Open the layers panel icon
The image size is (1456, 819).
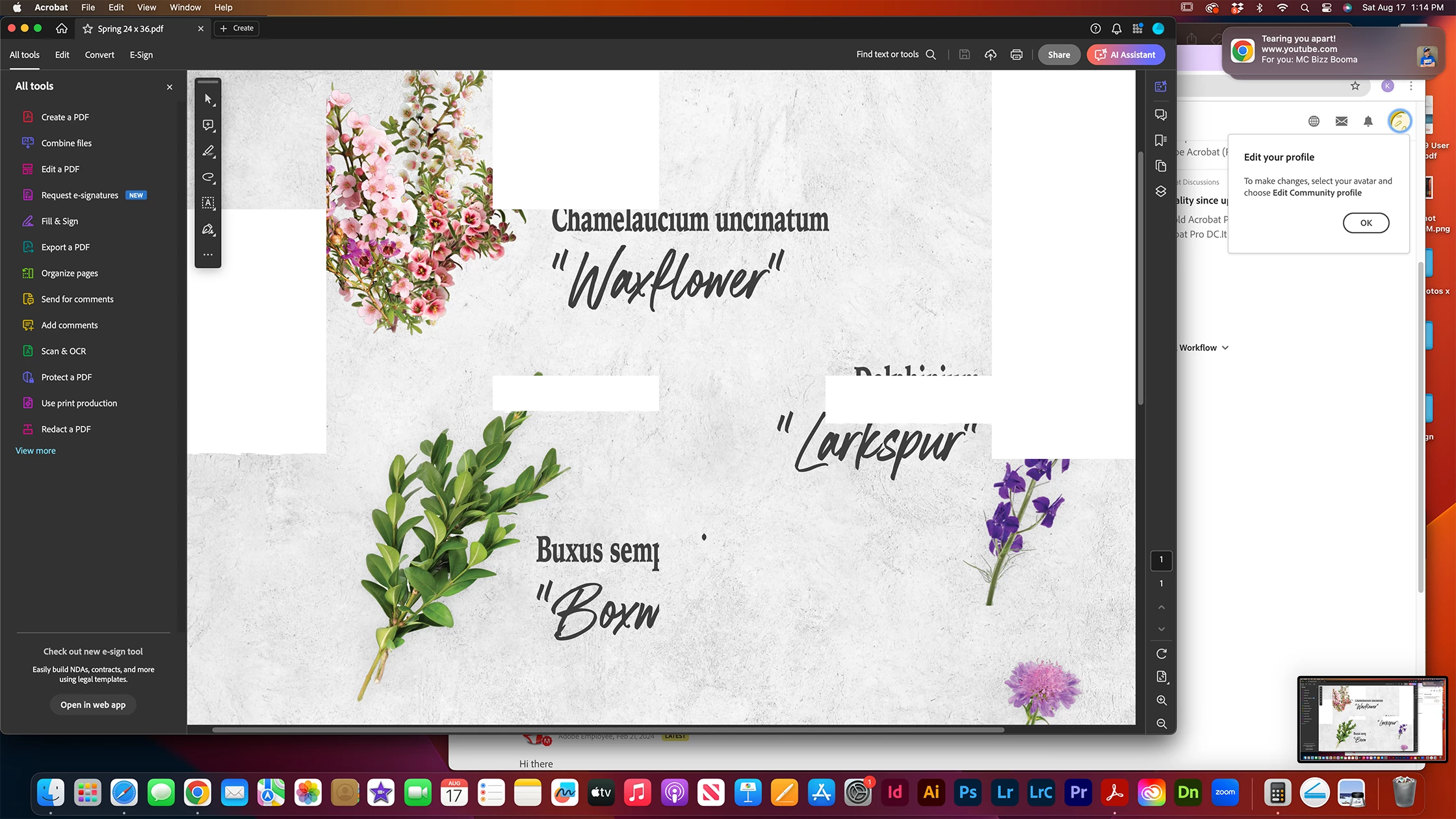(x=1161, y=192)
